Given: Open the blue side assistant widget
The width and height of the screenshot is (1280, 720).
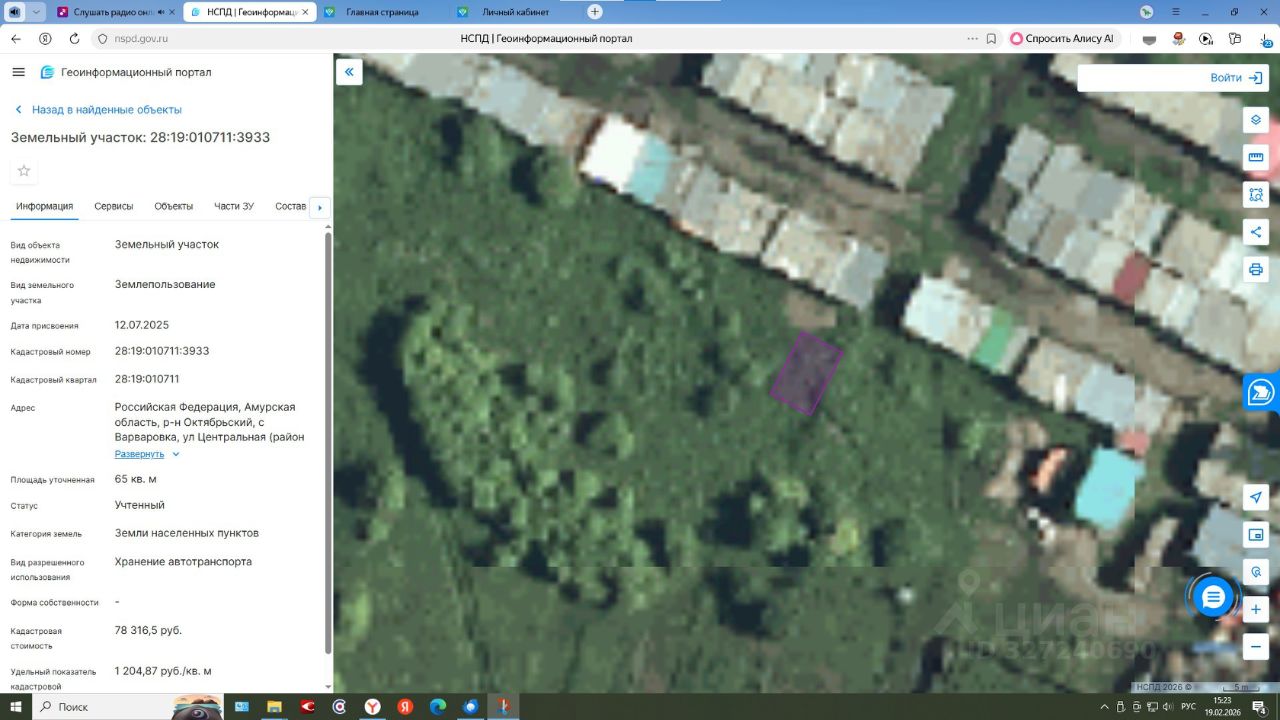Looking at the screenshot, I should pyautogui.click(x=1262, y=392).
